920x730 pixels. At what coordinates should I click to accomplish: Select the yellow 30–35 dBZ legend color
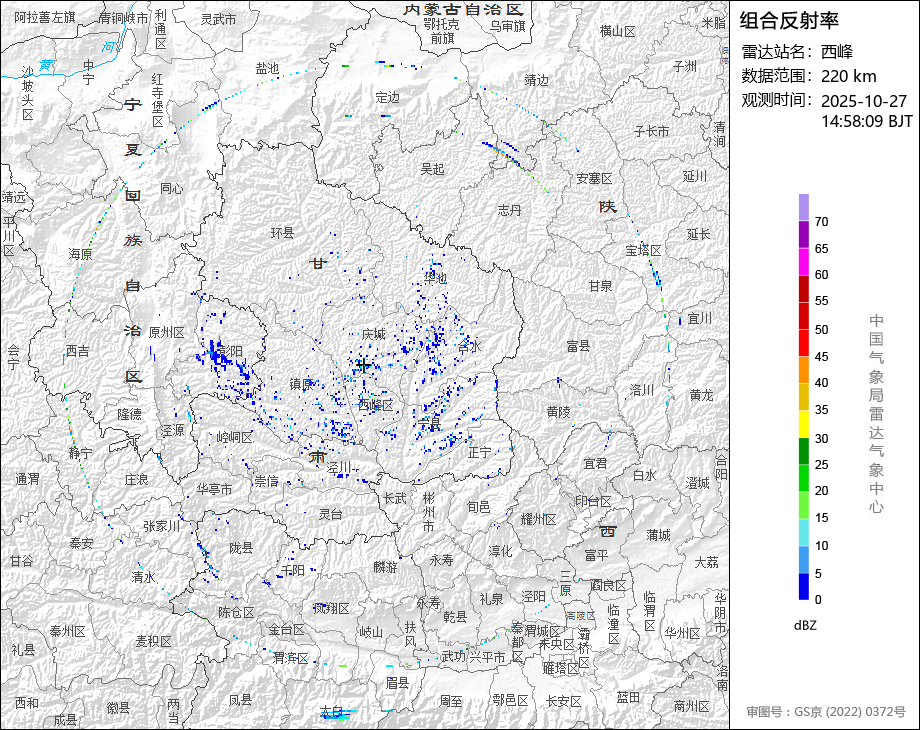click(803, 424)
